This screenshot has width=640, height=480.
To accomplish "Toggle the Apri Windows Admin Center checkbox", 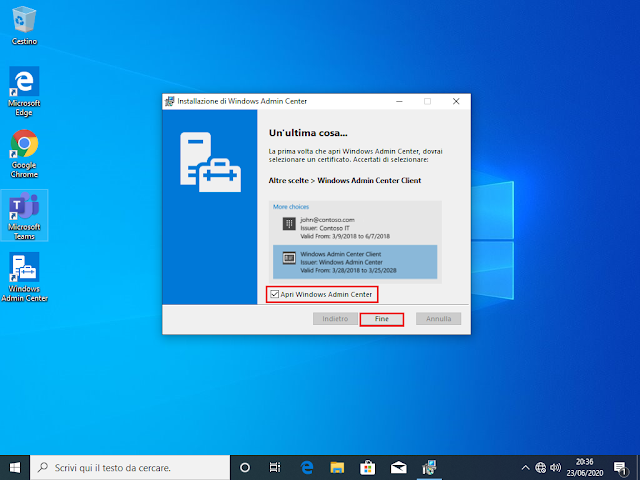I will point(275,294).
